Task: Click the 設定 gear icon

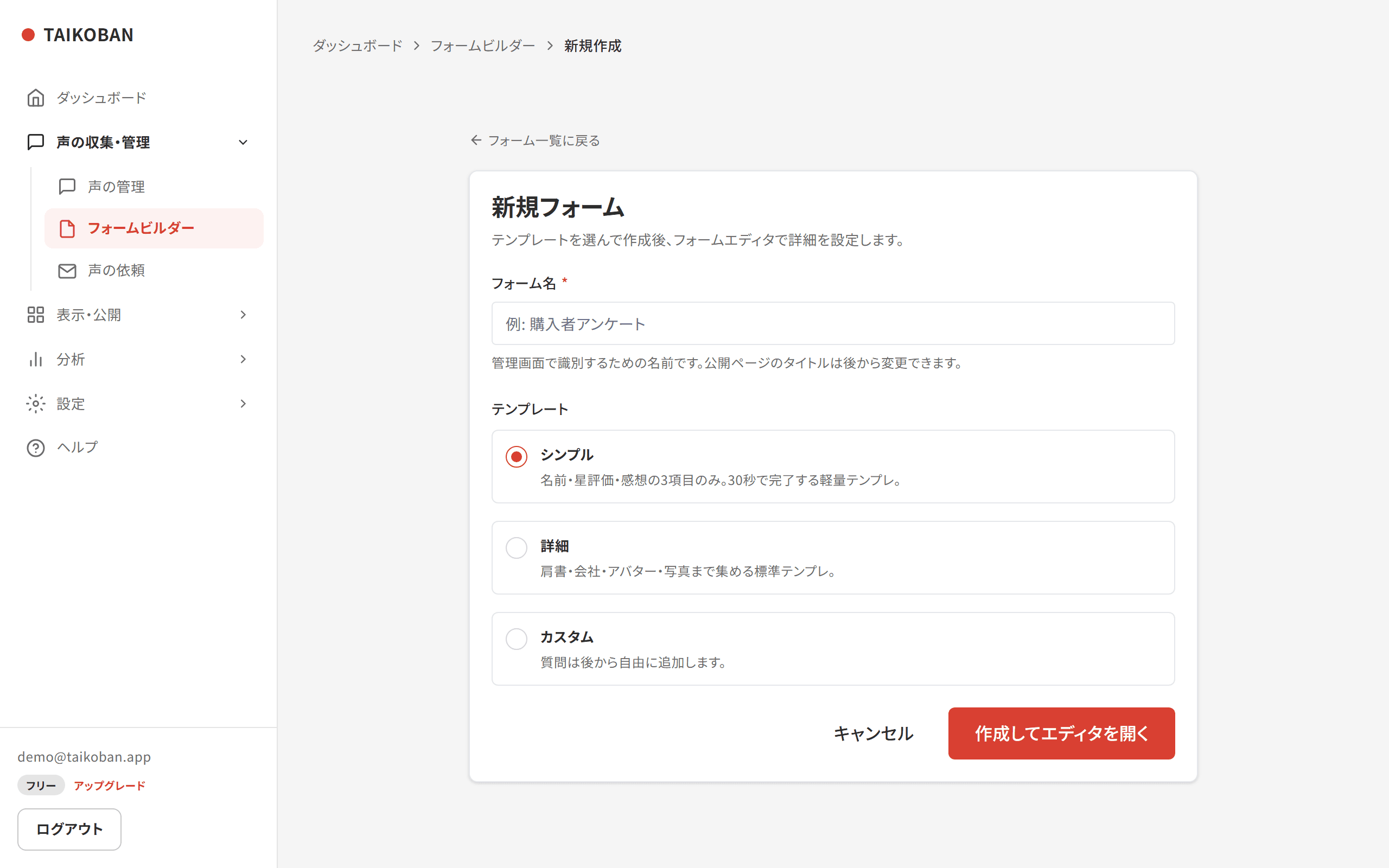Action: point(36,404)
